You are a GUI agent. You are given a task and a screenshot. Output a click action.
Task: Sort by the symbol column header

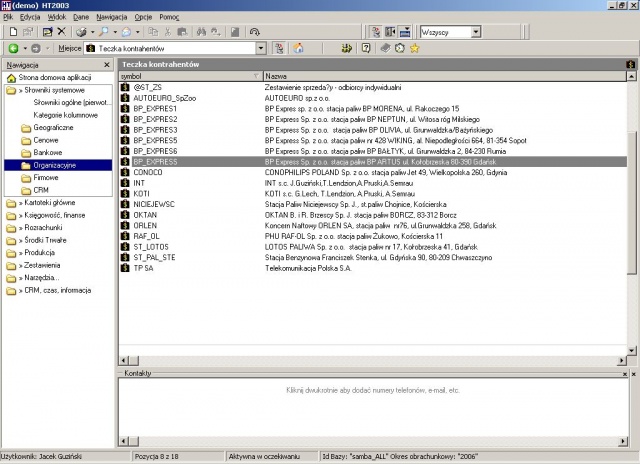tap(191, 76)
